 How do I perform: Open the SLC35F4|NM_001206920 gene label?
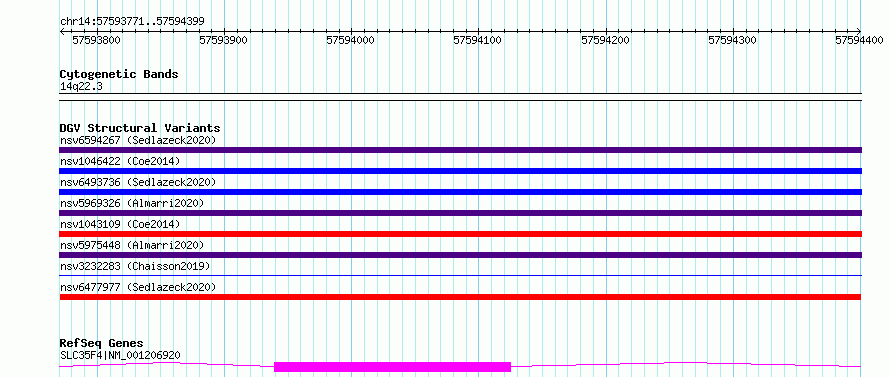(120, 355)
